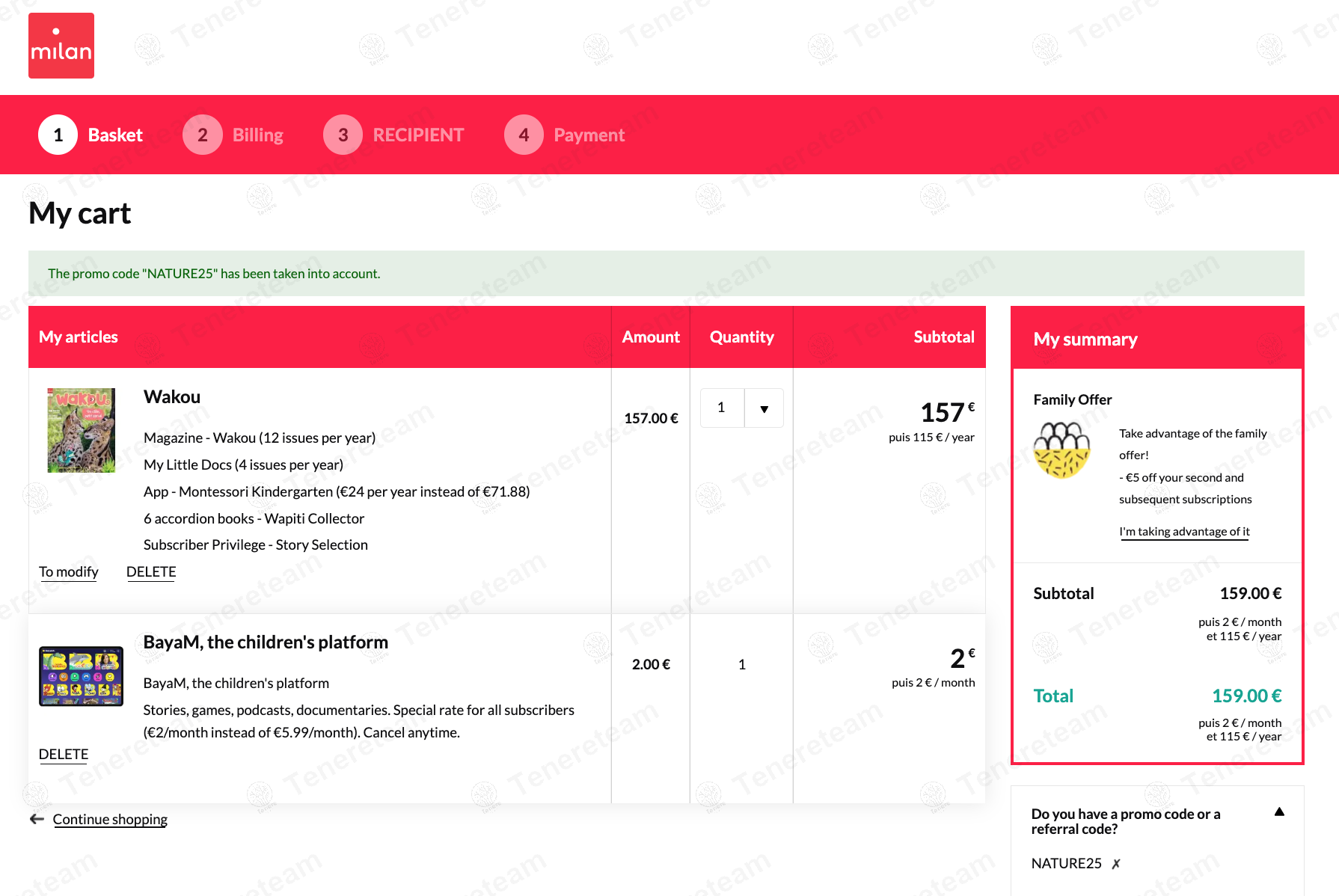
Task: Click the NATURE25 code label
Action: (1066, 864)
